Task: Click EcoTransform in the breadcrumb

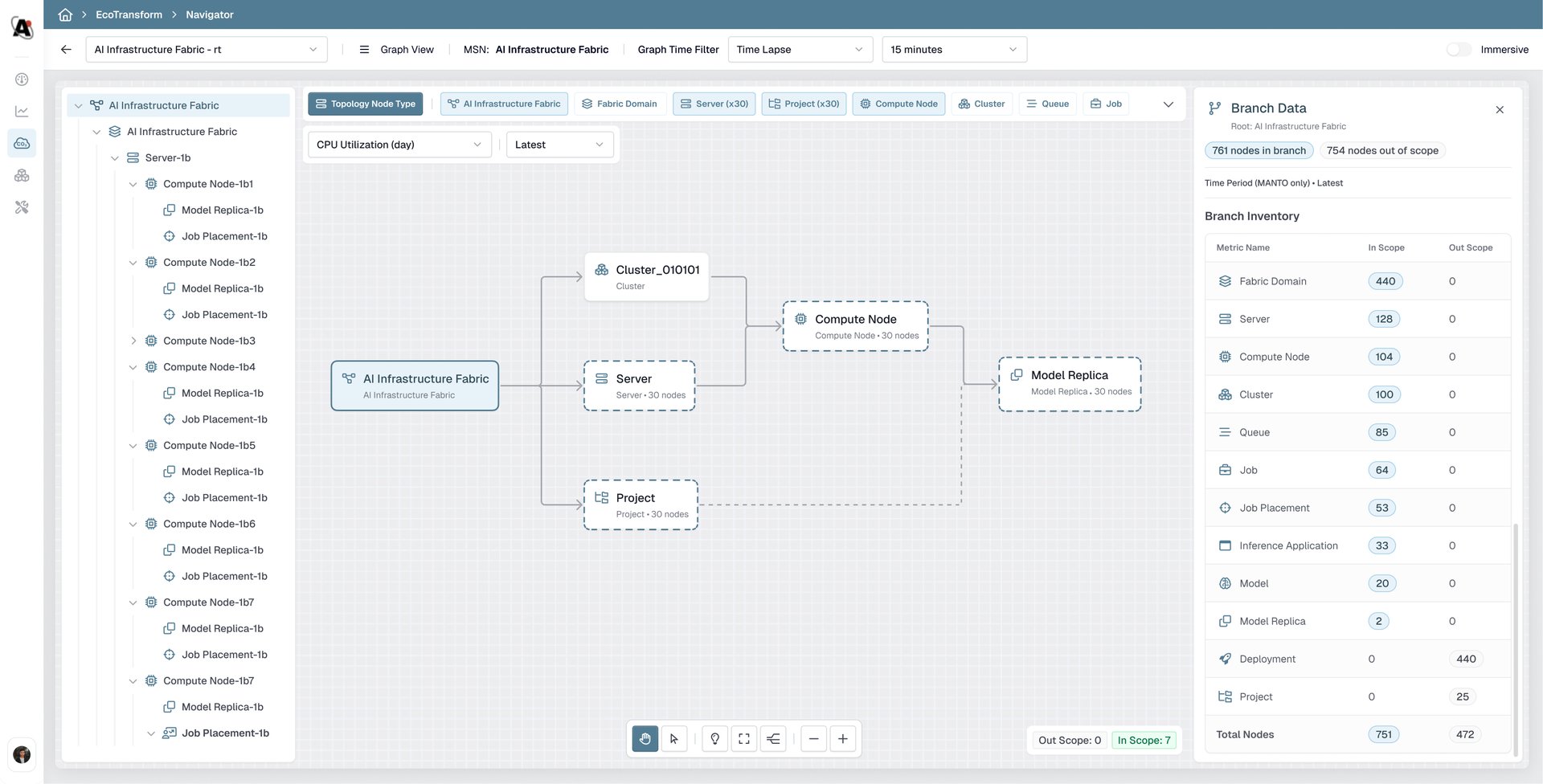Action: pyautogui.click(x=129, y=14)
